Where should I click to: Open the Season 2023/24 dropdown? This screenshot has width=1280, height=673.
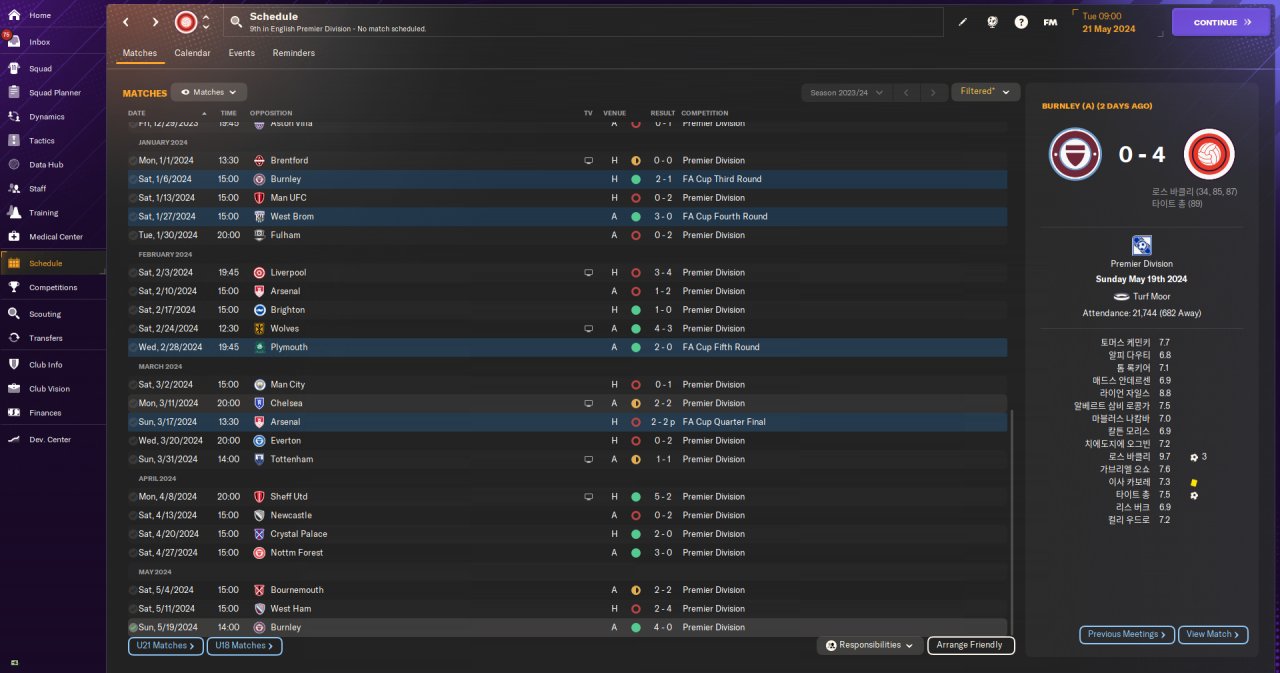click(x=846, y=92)
